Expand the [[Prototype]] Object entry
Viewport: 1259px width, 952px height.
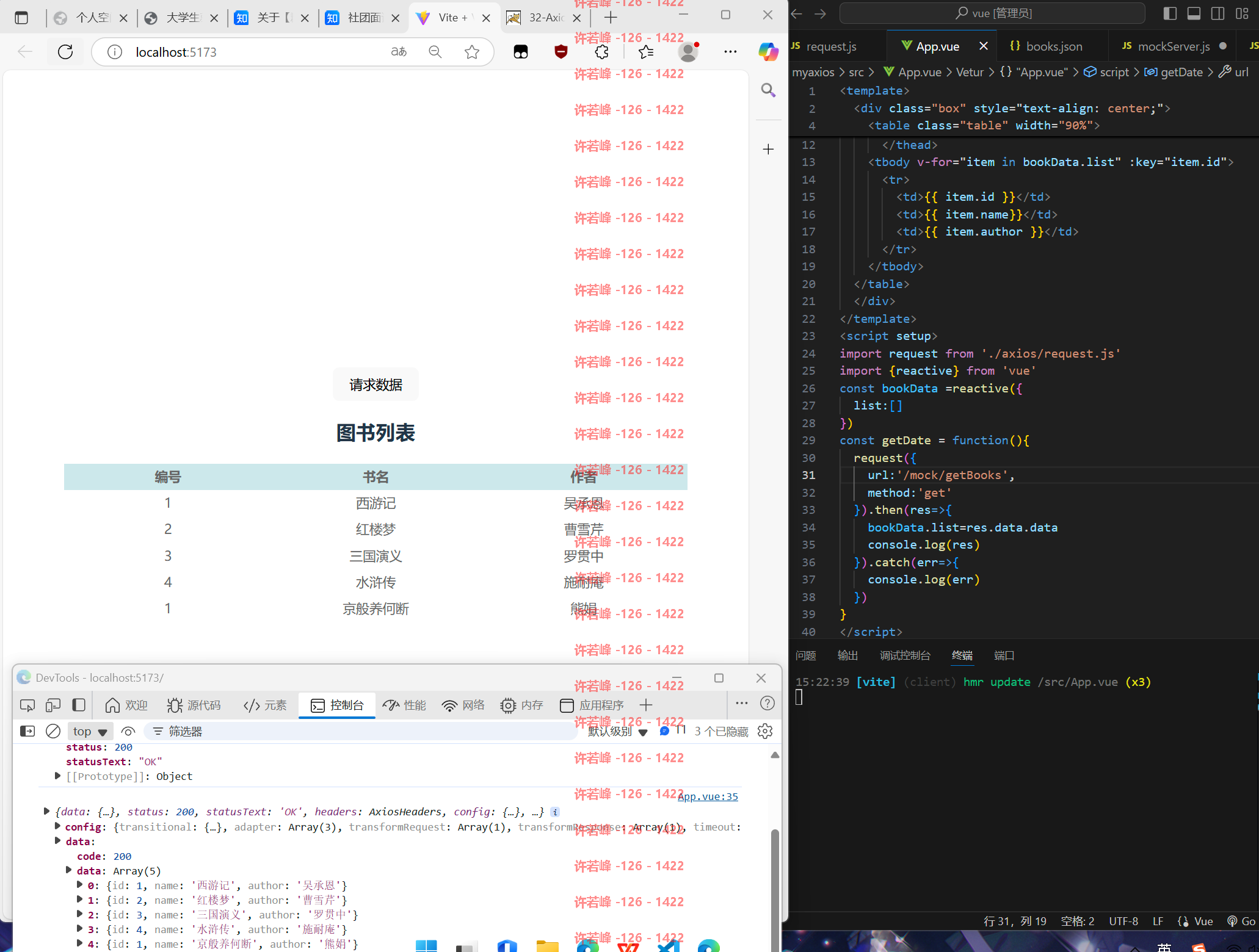coord(57,776)
